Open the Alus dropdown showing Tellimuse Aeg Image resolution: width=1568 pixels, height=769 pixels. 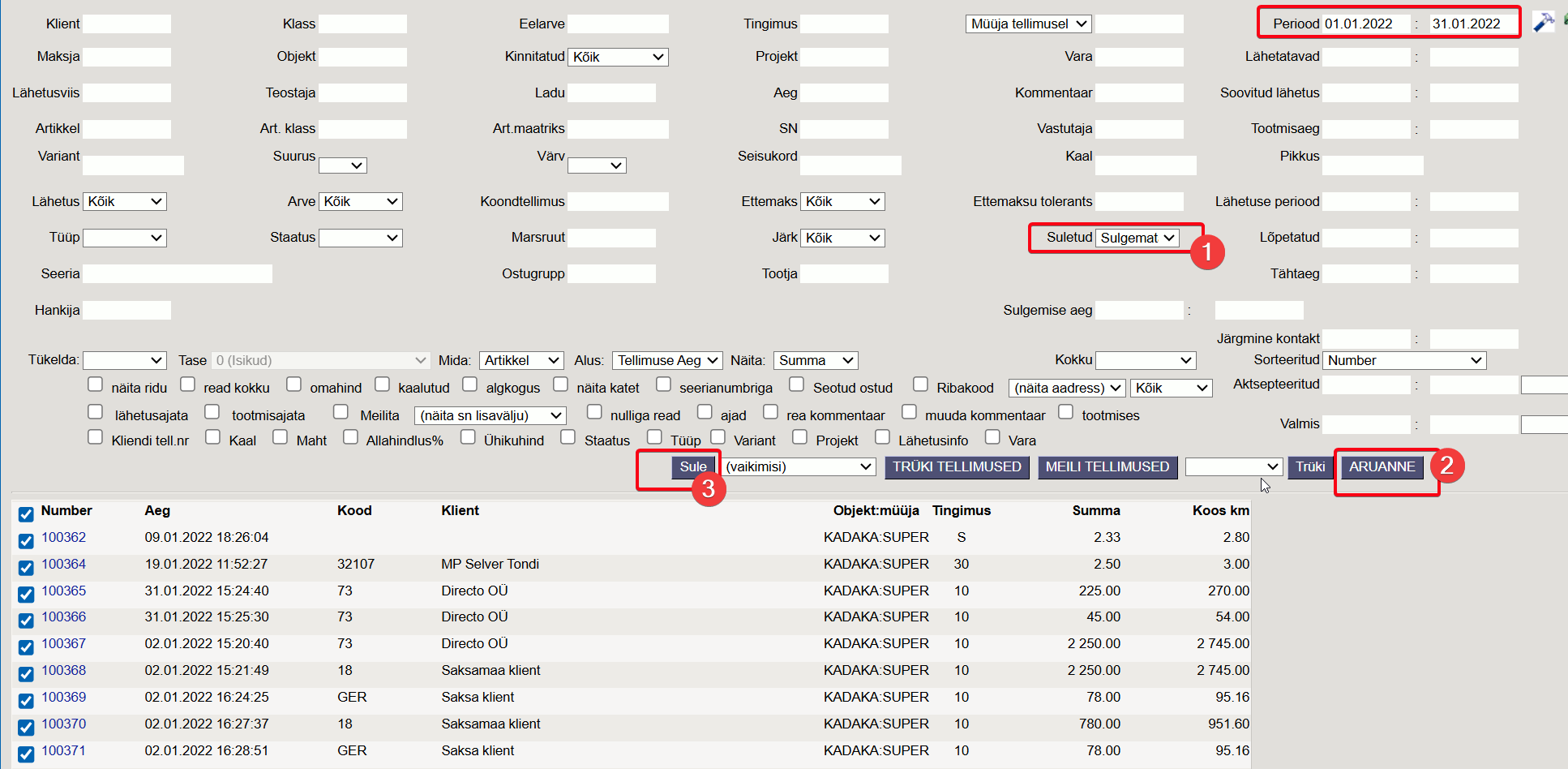[666, 360]
